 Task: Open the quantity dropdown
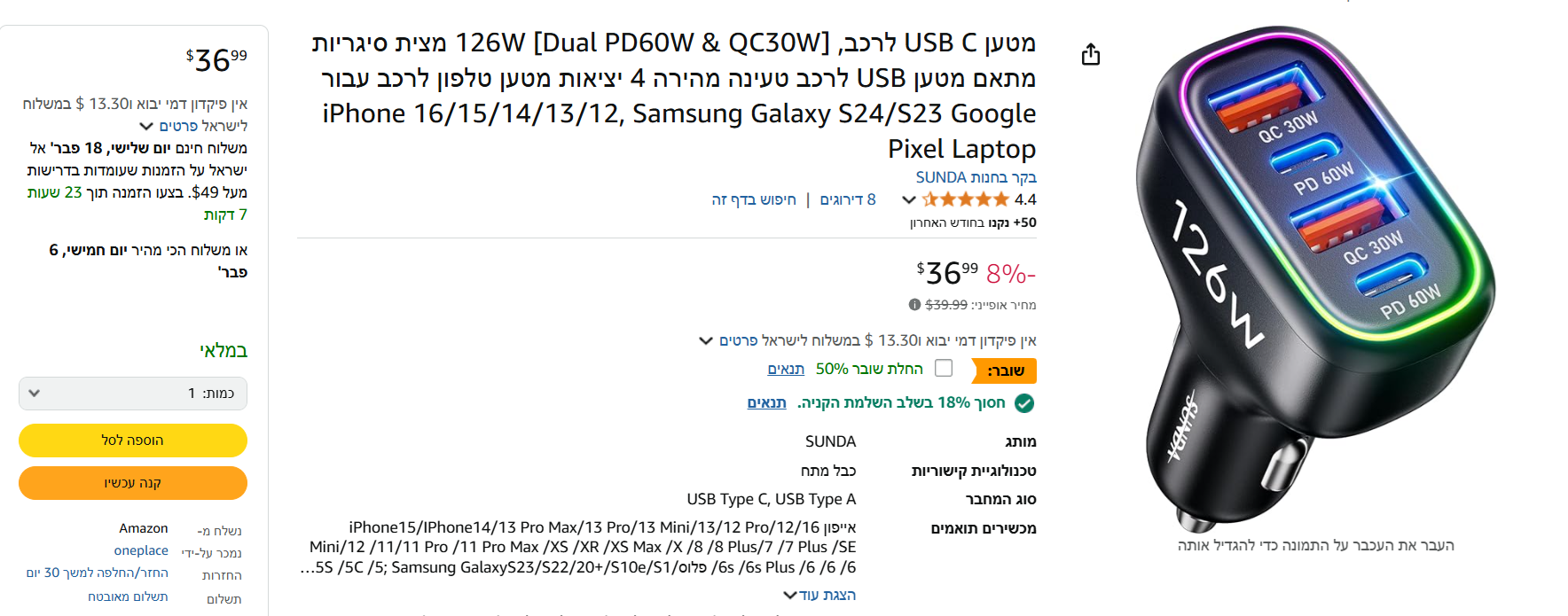tap(133, 394)
